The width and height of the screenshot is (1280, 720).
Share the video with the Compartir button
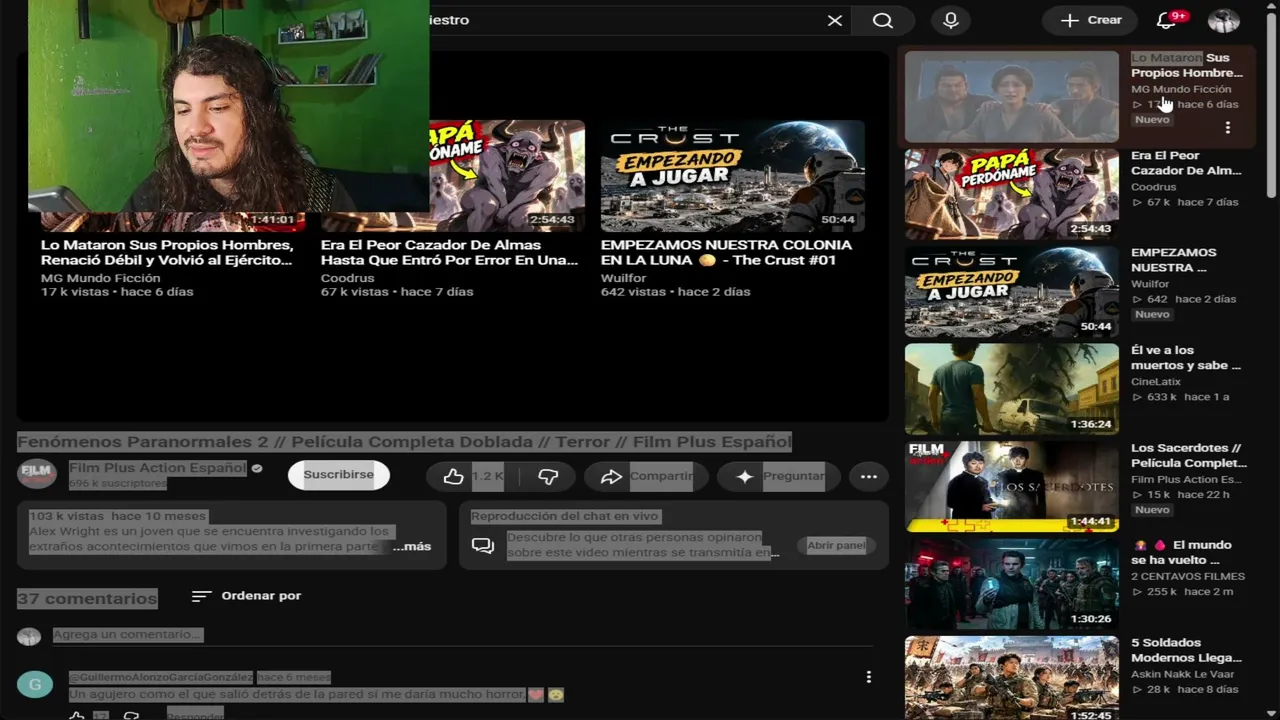click(x=646, y=476)
